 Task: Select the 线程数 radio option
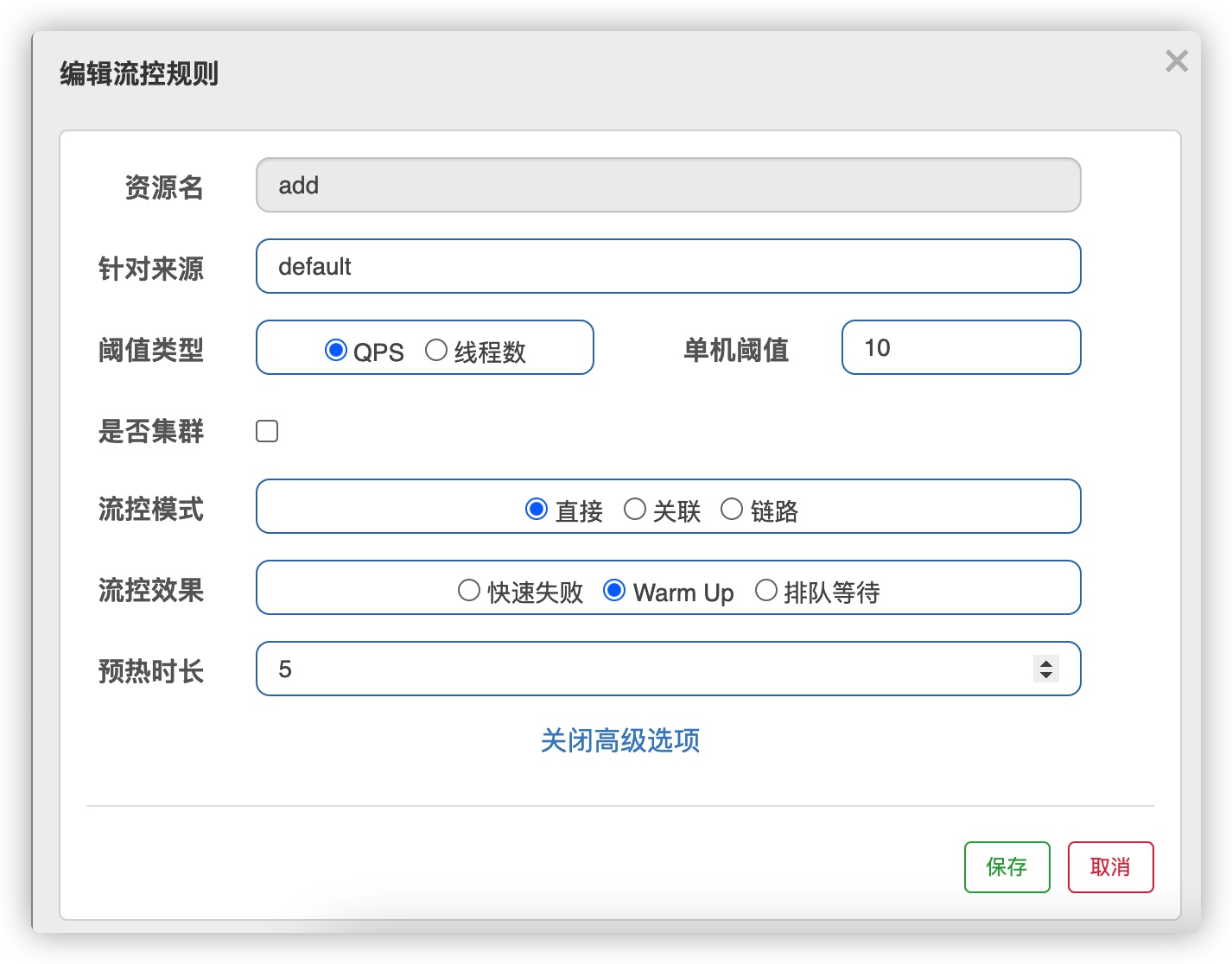tap(436, 350)
